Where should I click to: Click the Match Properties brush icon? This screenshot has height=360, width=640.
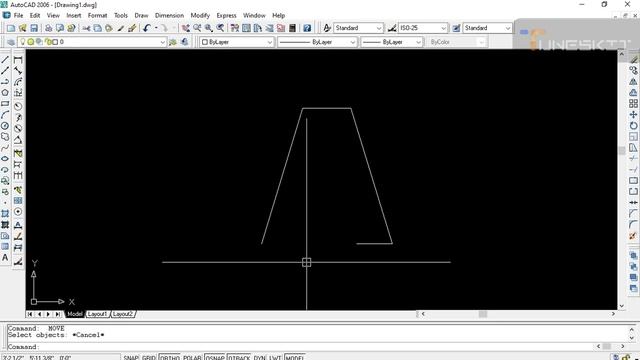(x=132, y=28)
